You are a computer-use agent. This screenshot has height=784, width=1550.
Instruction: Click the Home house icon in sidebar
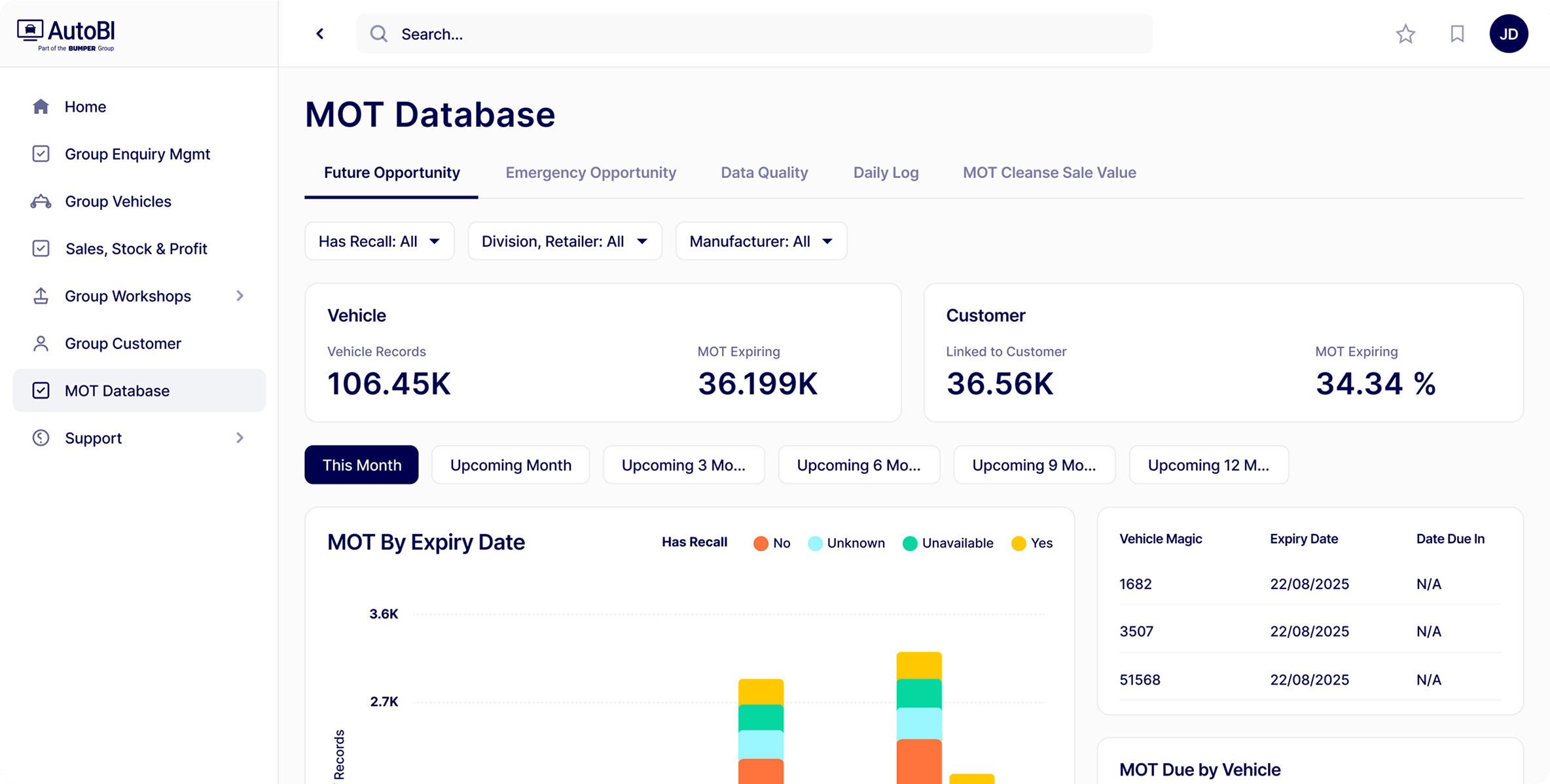tap(41, 107)
